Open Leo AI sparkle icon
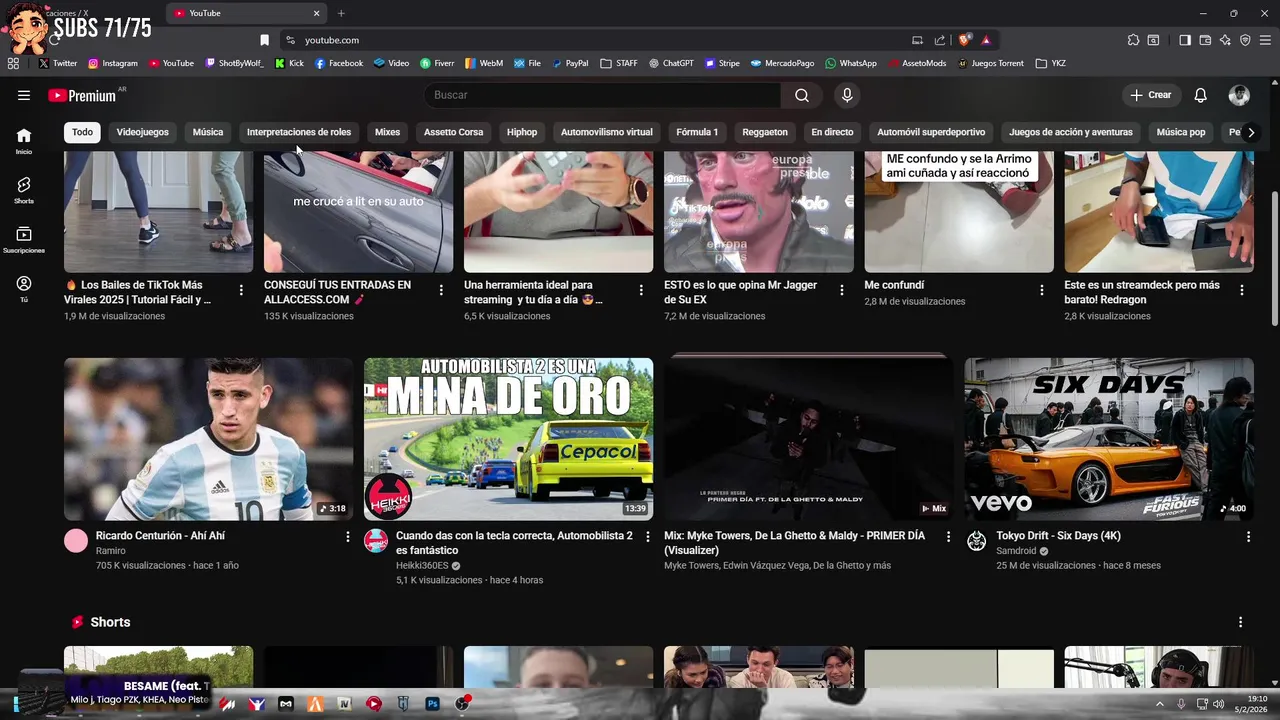This screenshot has height=720, width=1280. coord(1225,40)
